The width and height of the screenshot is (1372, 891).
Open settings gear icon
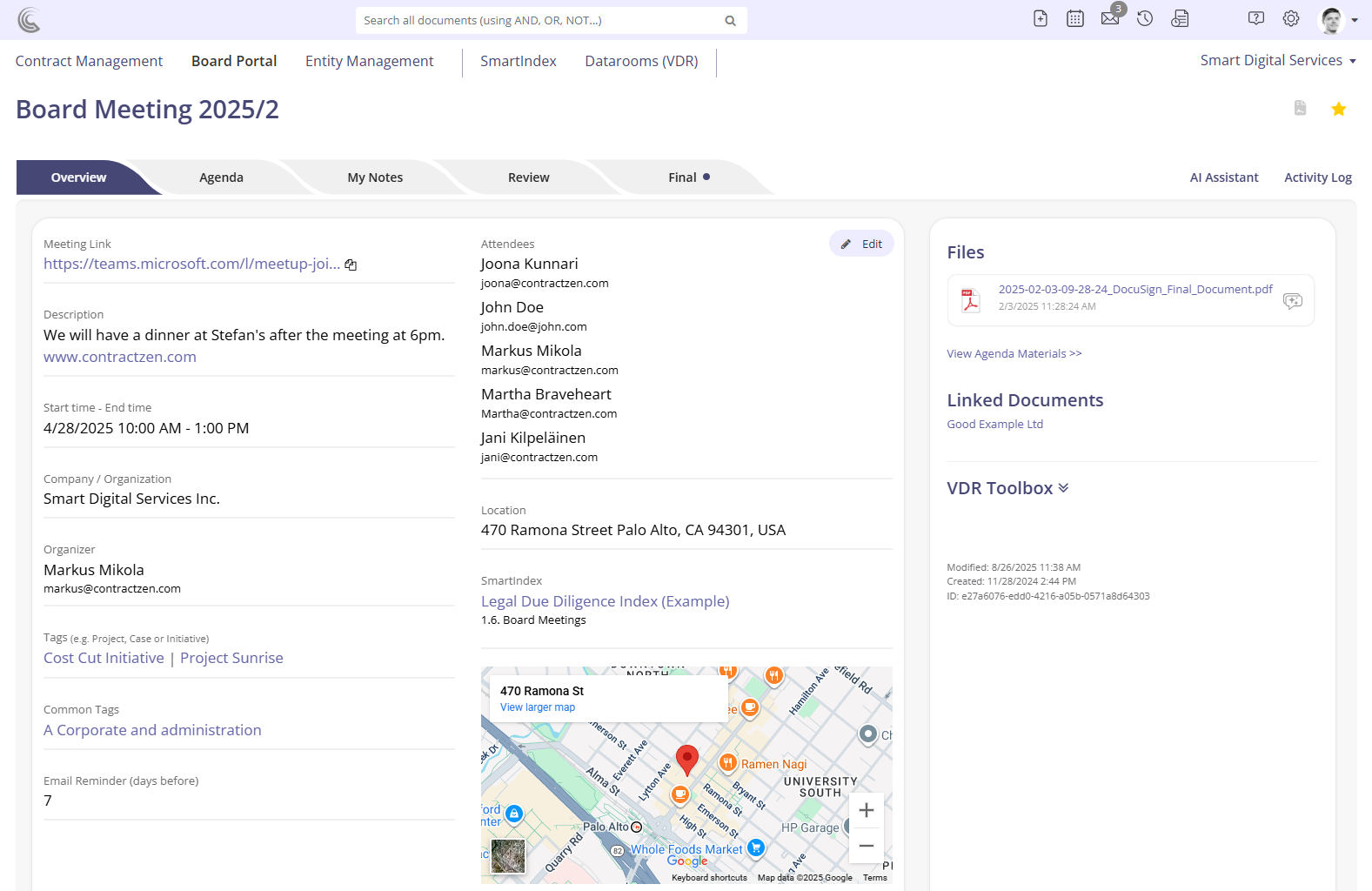tap(1291, 18)
